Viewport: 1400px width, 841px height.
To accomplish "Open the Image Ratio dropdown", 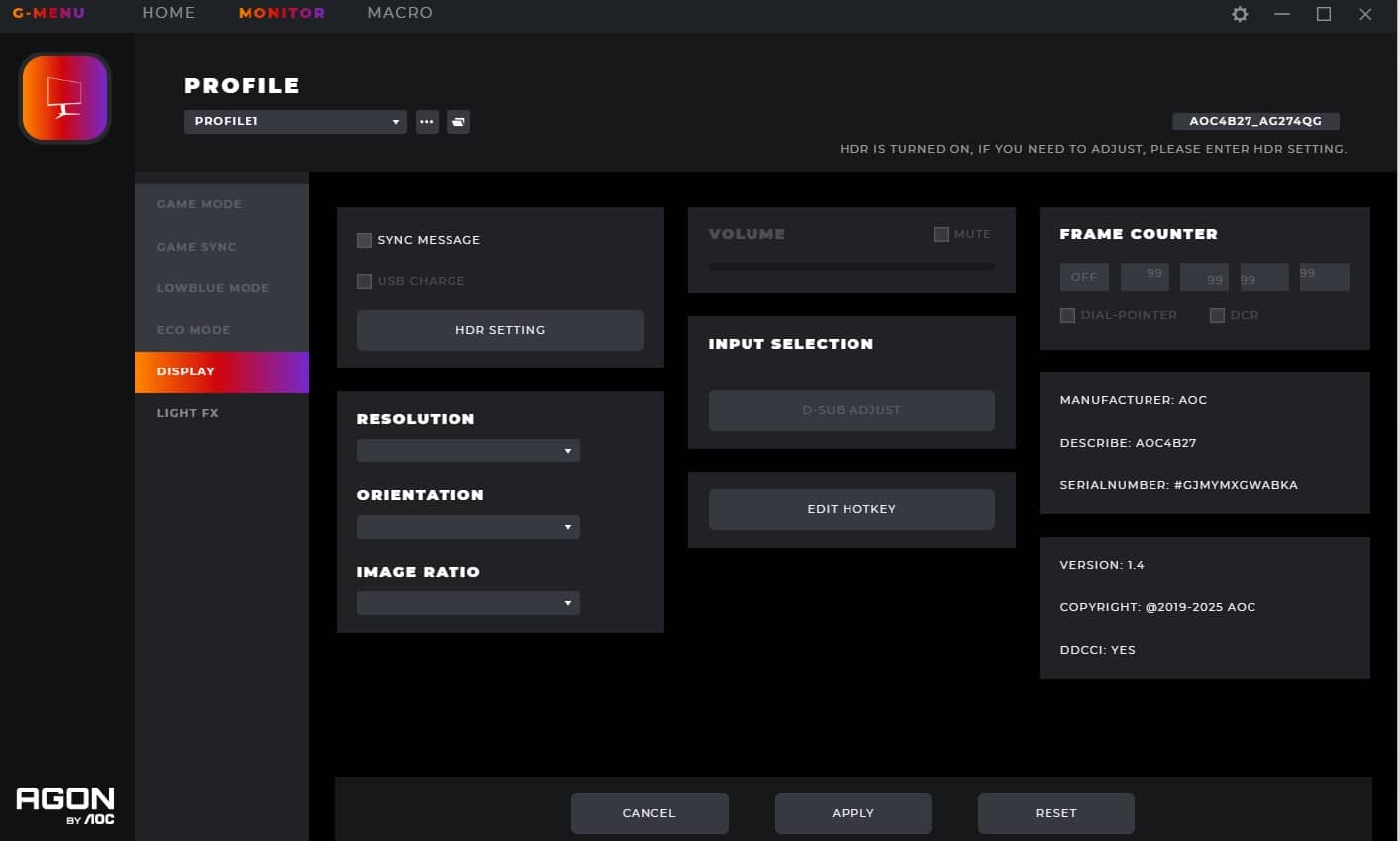I will (x=468, y=603).
